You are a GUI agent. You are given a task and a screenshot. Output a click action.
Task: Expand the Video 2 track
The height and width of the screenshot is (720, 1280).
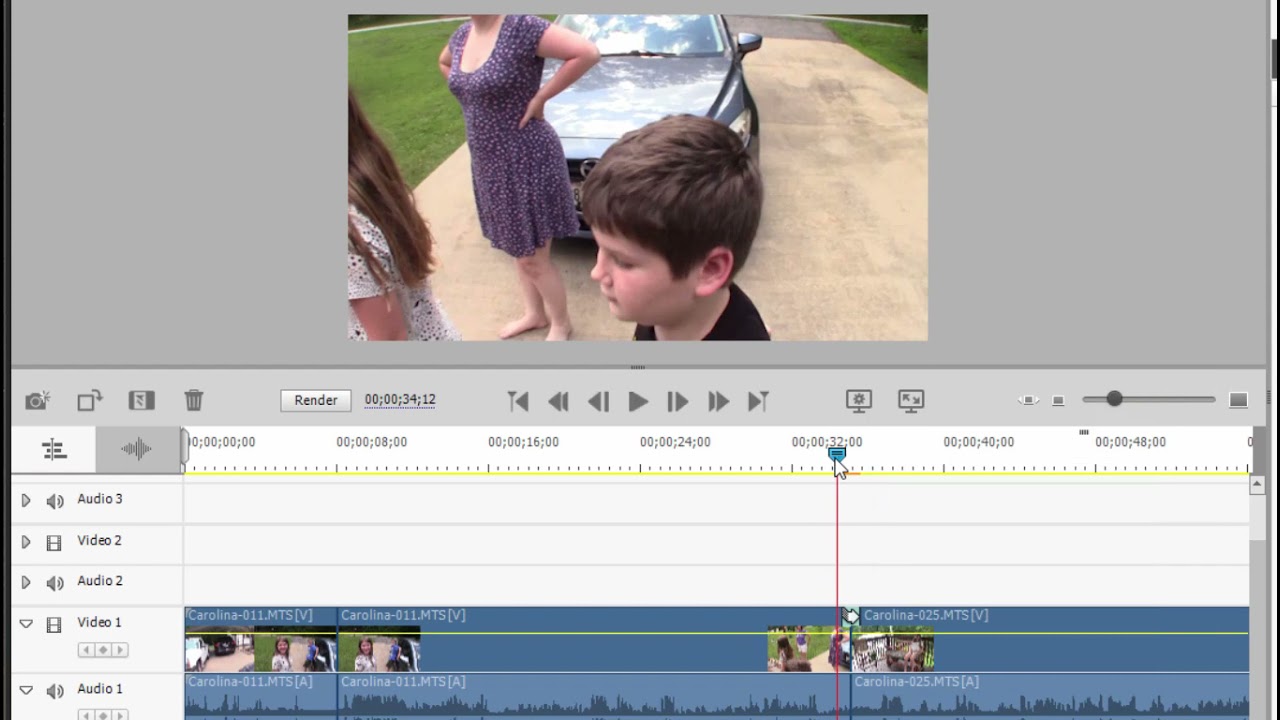point(26,542)
